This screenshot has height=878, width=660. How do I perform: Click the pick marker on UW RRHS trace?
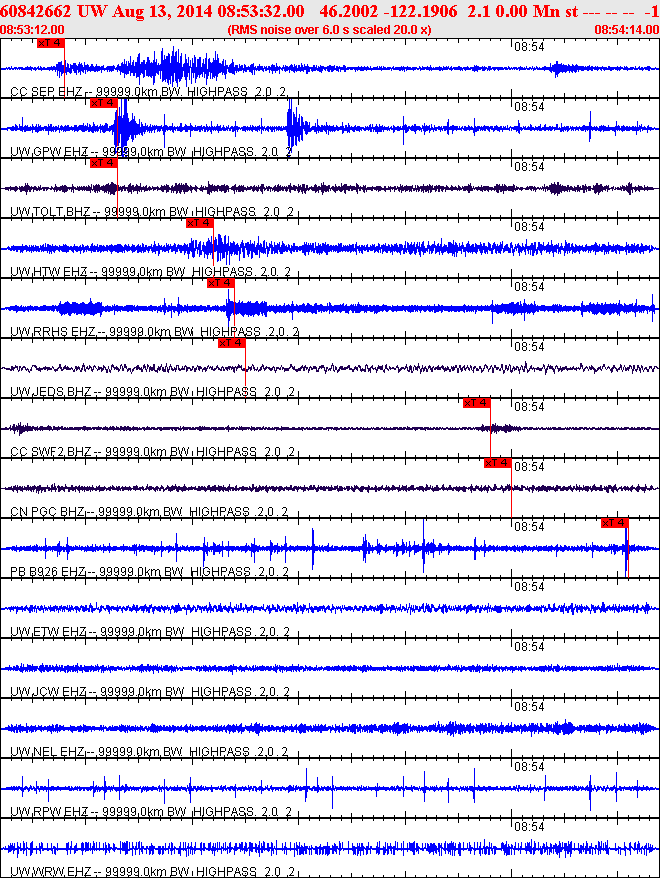tap(221, 283)
